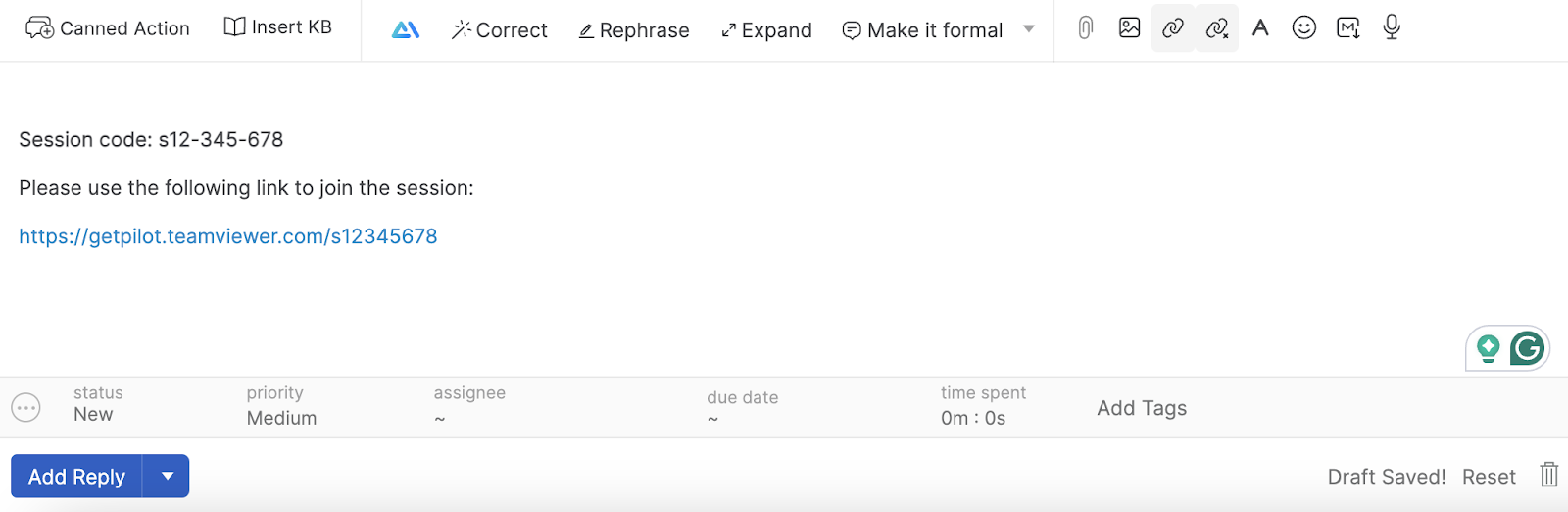Start voice input with microphone icon
The width and height of the screenshot is (1568, 512).
pos(1392,27)
